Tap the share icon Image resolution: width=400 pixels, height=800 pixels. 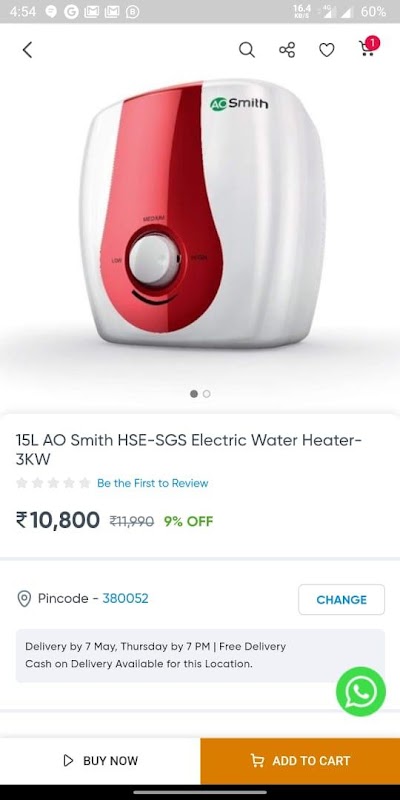pos(287,49)
